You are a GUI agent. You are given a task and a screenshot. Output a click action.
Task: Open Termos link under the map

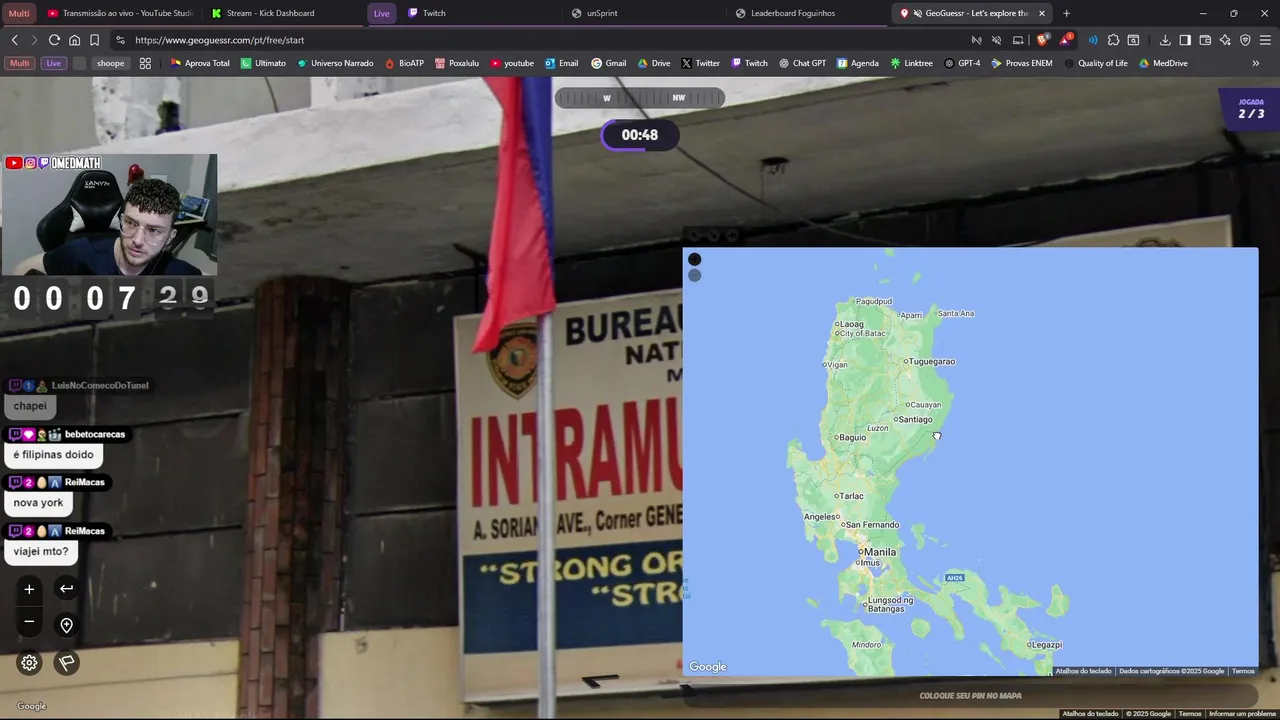click(1243, 671)
